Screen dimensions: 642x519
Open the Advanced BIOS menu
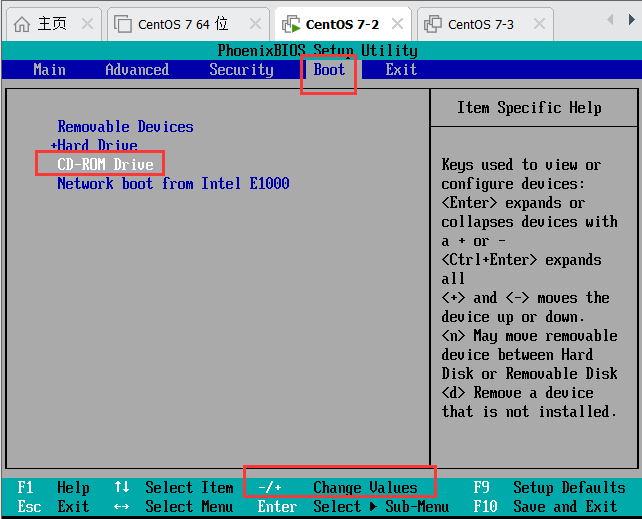click(x=137, y=70)
